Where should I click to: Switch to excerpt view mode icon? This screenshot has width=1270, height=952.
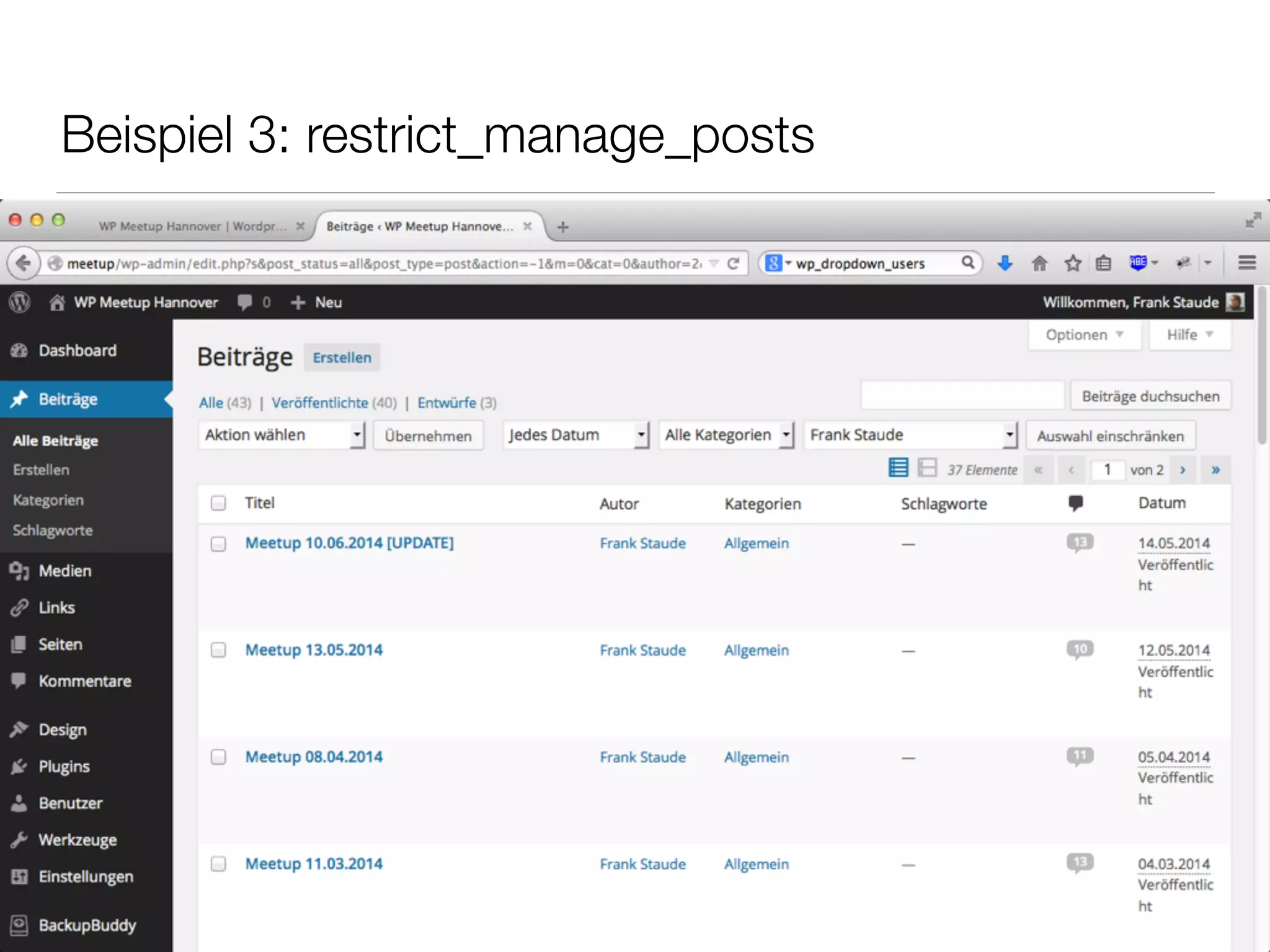927,468
